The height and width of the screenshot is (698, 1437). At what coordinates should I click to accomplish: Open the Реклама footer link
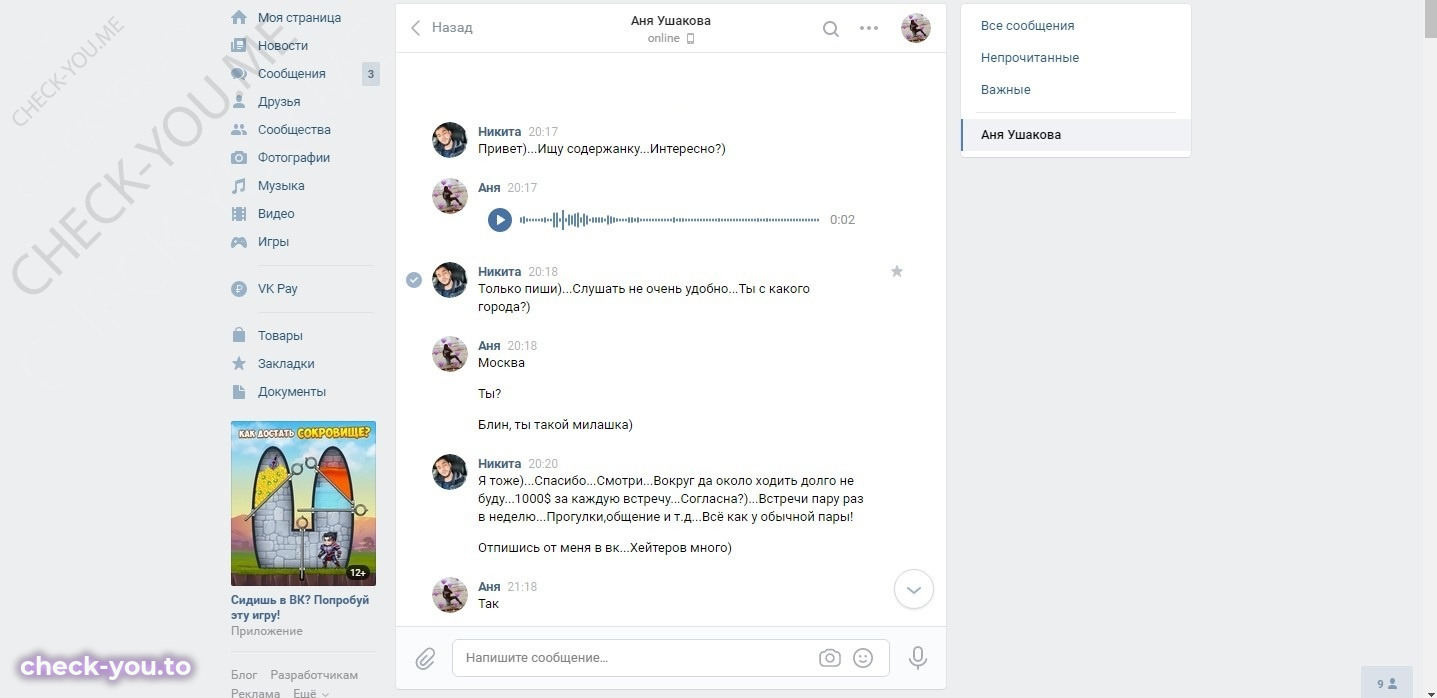[x=255, y=693]
